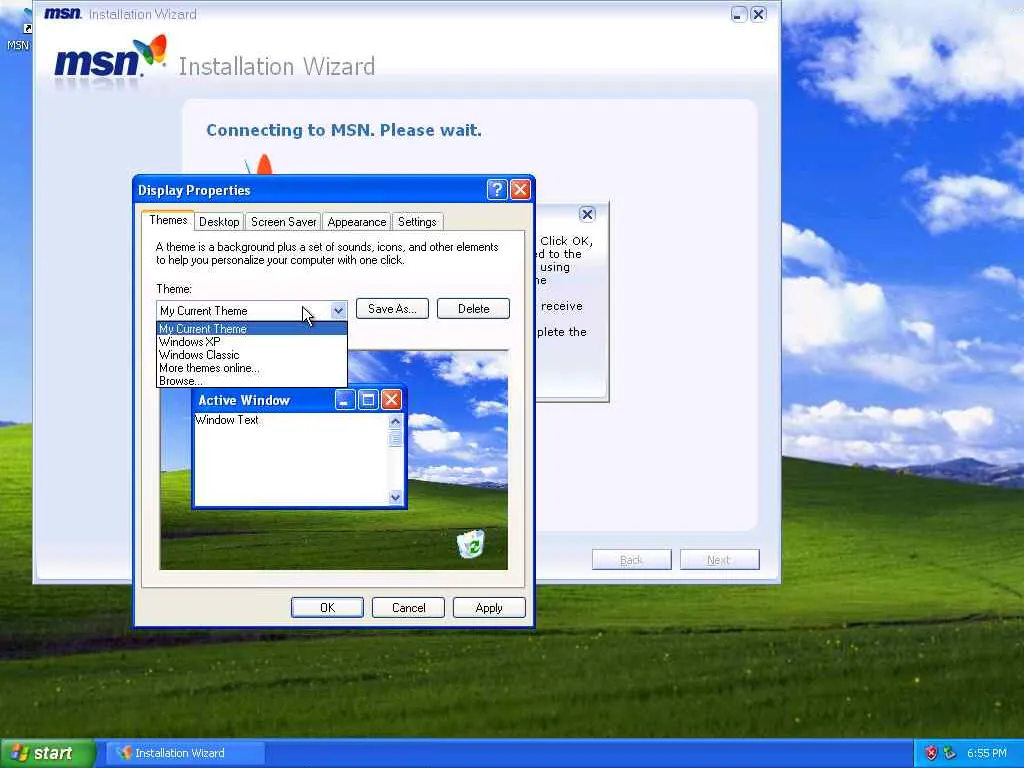
Task: Open the Screen Saver tab
Action: [283, 222]
